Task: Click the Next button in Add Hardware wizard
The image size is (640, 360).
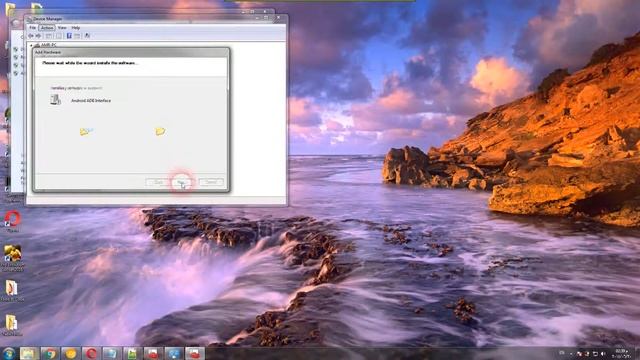Action: [183, 182]
